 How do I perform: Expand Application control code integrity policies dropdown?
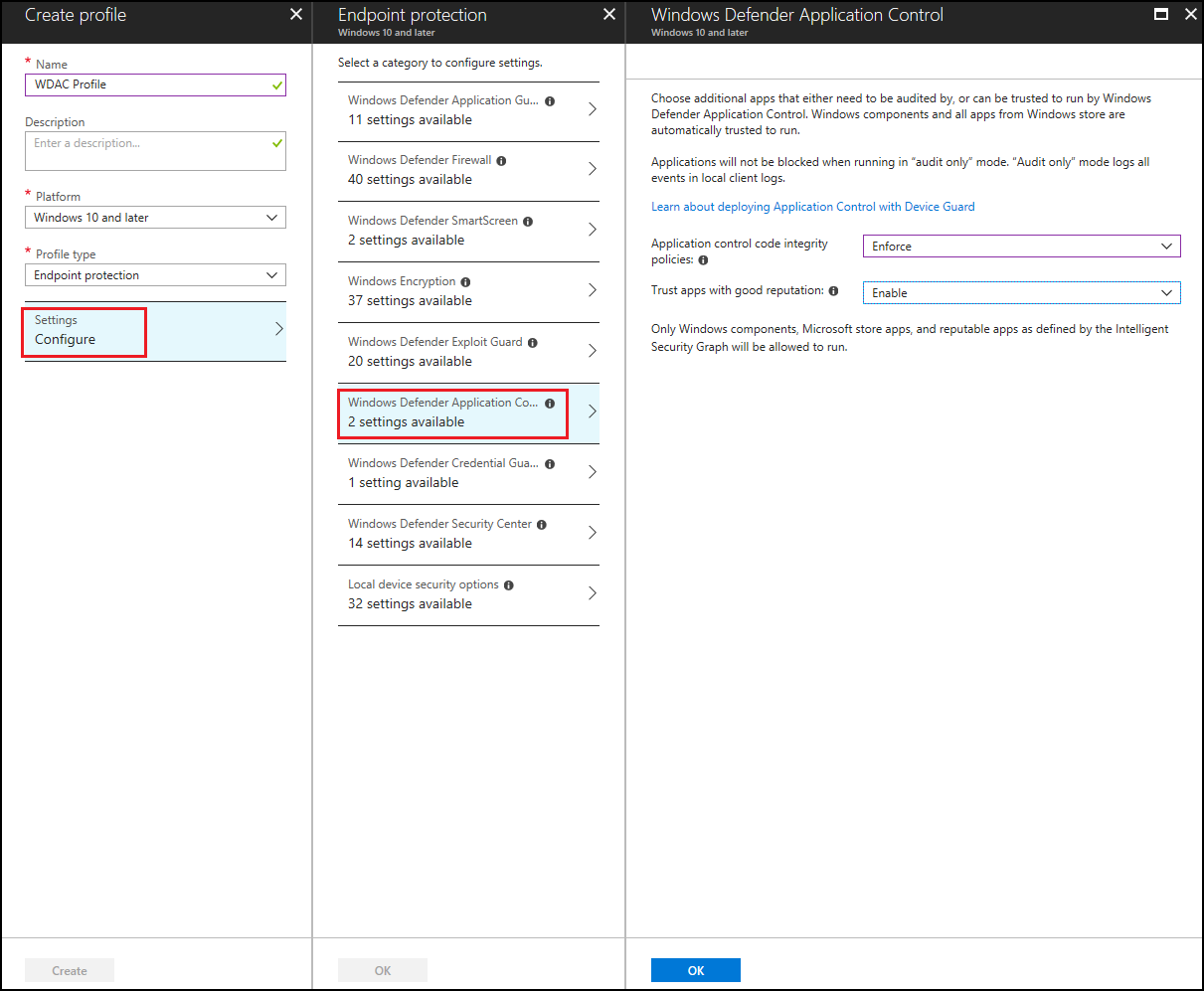(1021, 247)
